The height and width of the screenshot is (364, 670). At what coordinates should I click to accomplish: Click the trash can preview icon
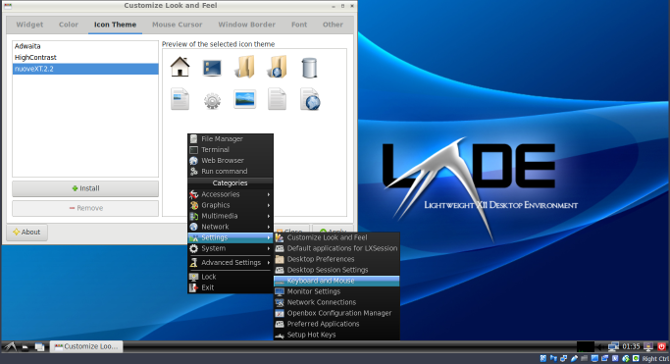(x=309, y=68)
